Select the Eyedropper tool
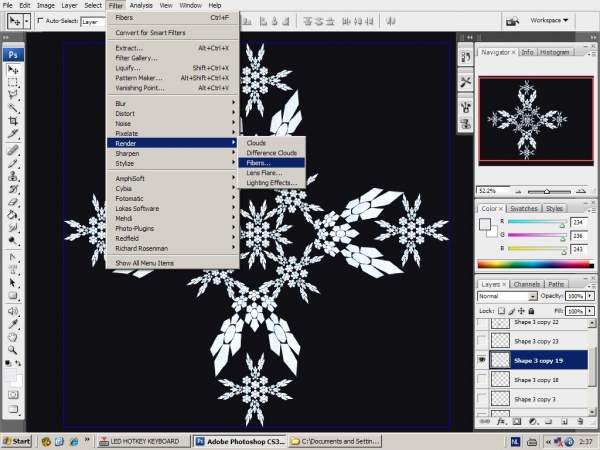This screenshot has height=450, width=600. pyautogui.click(x=13, y=324)
